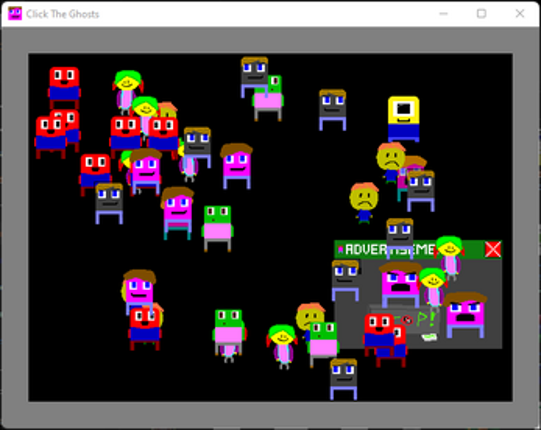Image resolution: width=541 pixels, height=430 pixels.
Task: Click the right red character of the side-by-side pair
Action: coord(163,137)
